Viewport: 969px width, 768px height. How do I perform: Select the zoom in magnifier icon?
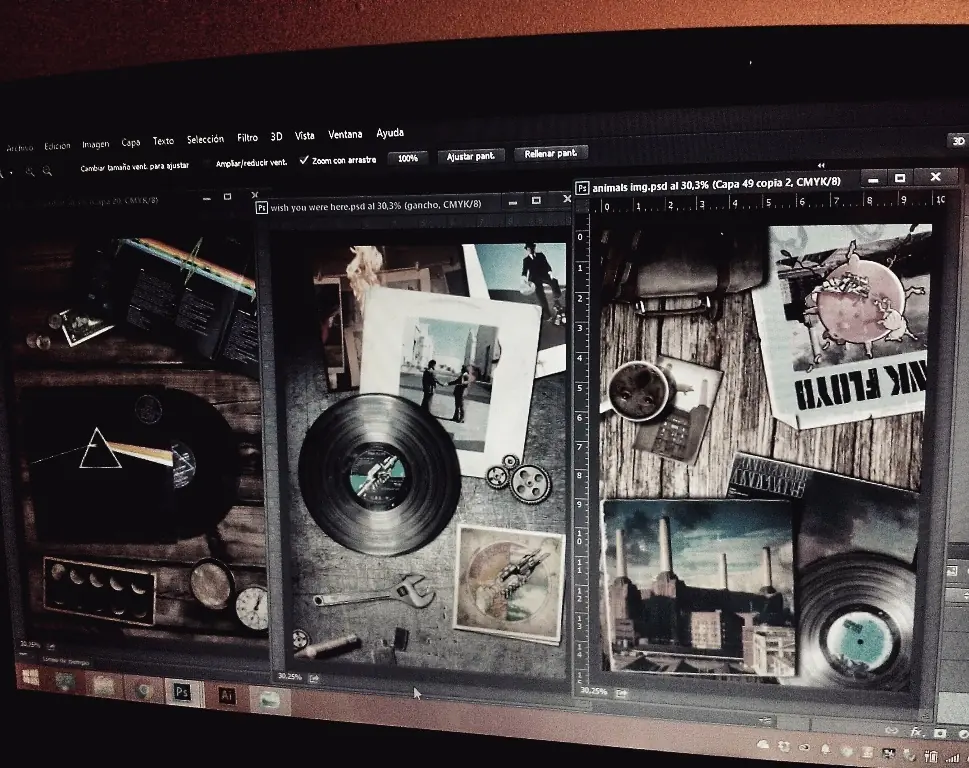pyautogui.click(x=30, y=172)
